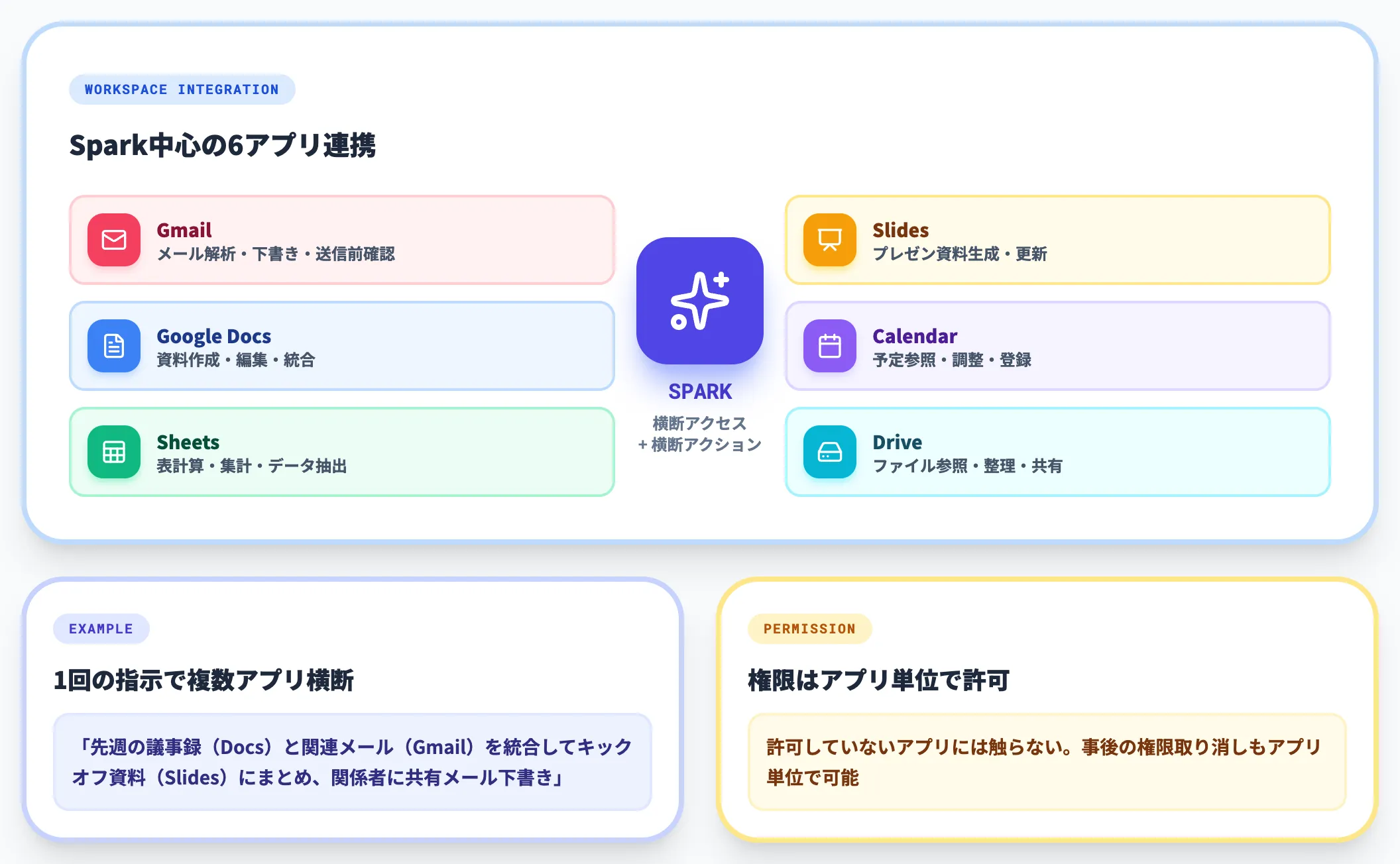
Task: Click the red Gmail envelope icon
Action: pyautogui.click(x=114, y=240)
